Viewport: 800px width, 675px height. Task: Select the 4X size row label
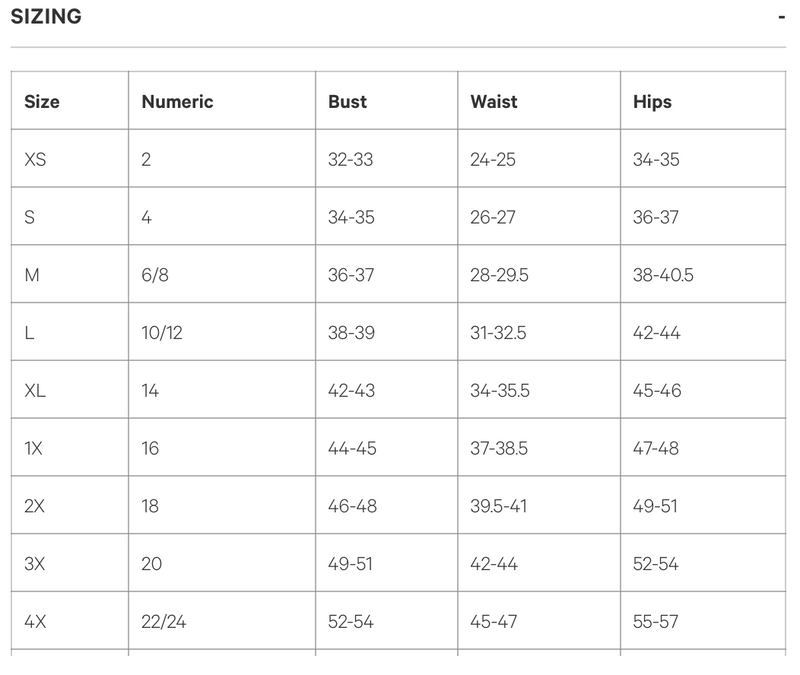pos(35,621)
